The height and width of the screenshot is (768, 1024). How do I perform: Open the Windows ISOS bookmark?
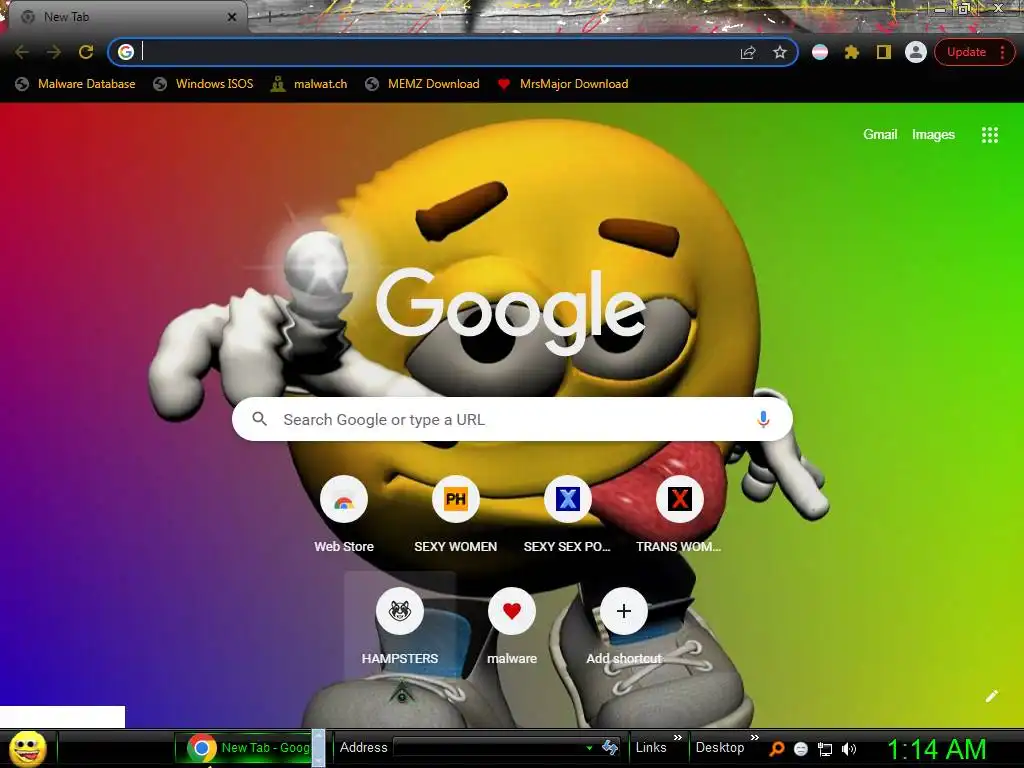203,84
